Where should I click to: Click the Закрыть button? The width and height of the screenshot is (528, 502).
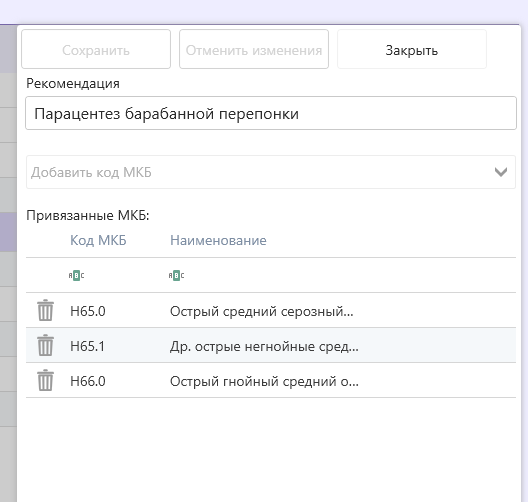pyautogui.click(x=412, y=49)
